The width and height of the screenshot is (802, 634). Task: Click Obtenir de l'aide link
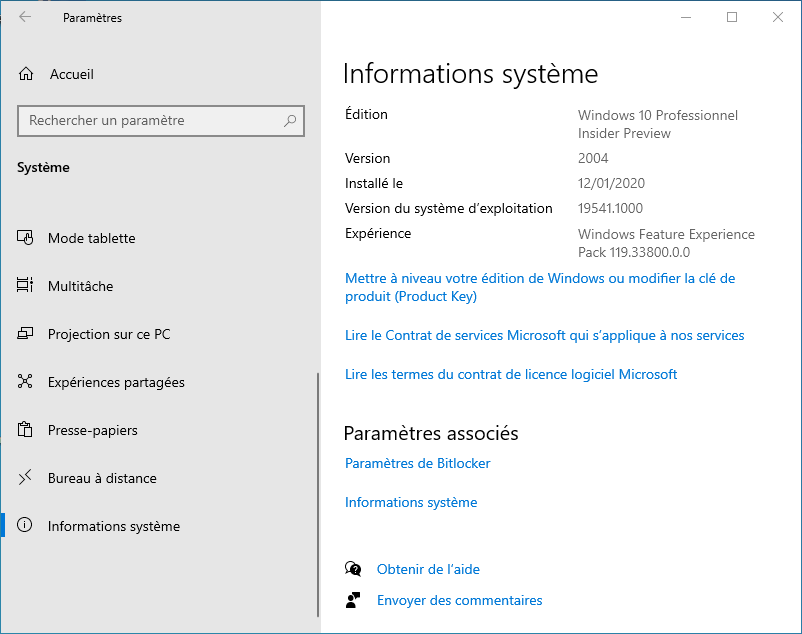(428, 569)
